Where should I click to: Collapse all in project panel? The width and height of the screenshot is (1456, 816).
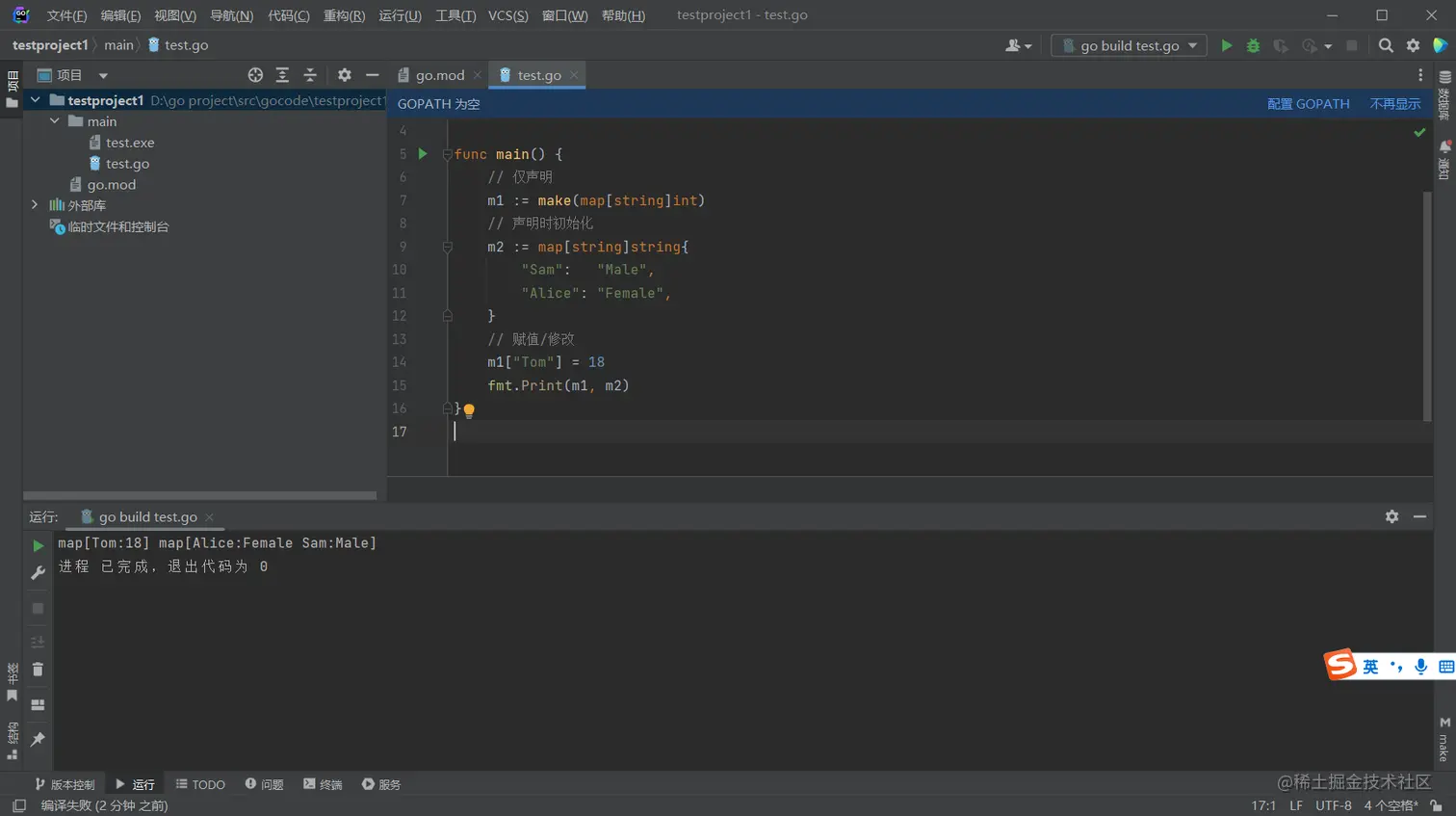click(x=310, y=75)
